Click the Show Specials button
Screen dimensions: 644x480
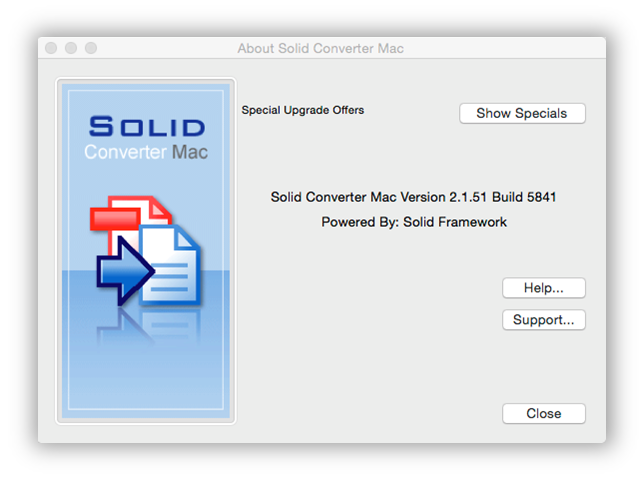click(522, 113)
